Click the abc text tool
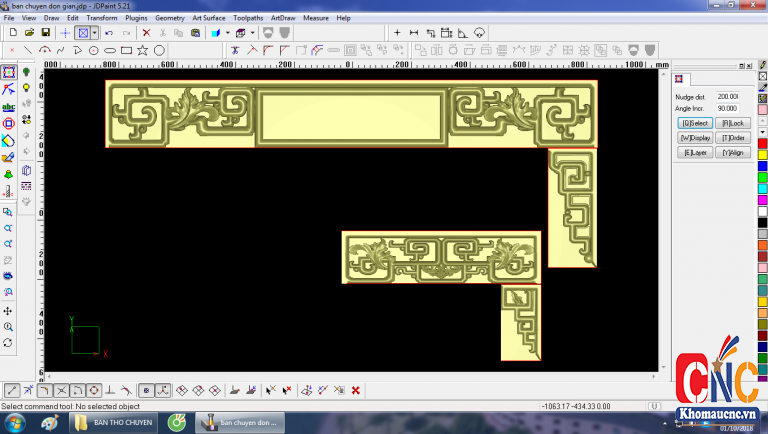The image size is (768, 434). [x=8, y=106]
